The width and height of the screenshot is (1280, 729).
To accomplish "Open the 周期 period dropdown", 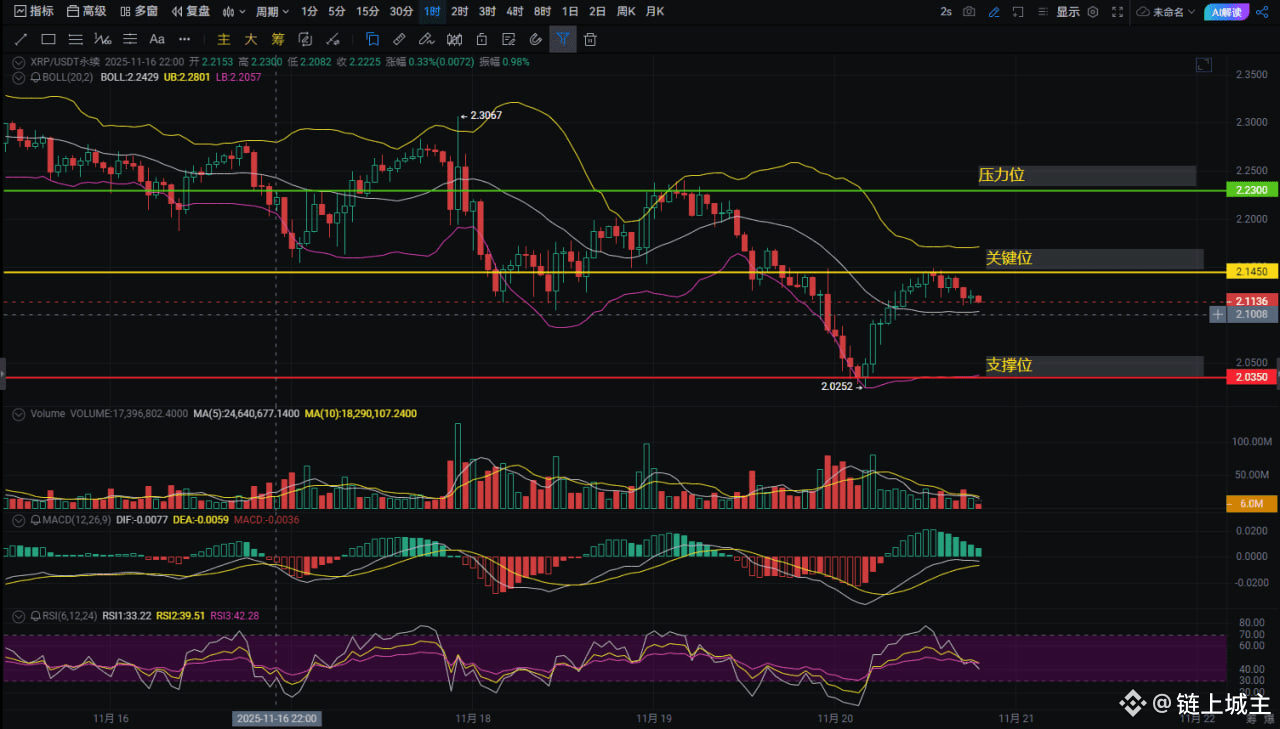I will [x=272, y=12].
